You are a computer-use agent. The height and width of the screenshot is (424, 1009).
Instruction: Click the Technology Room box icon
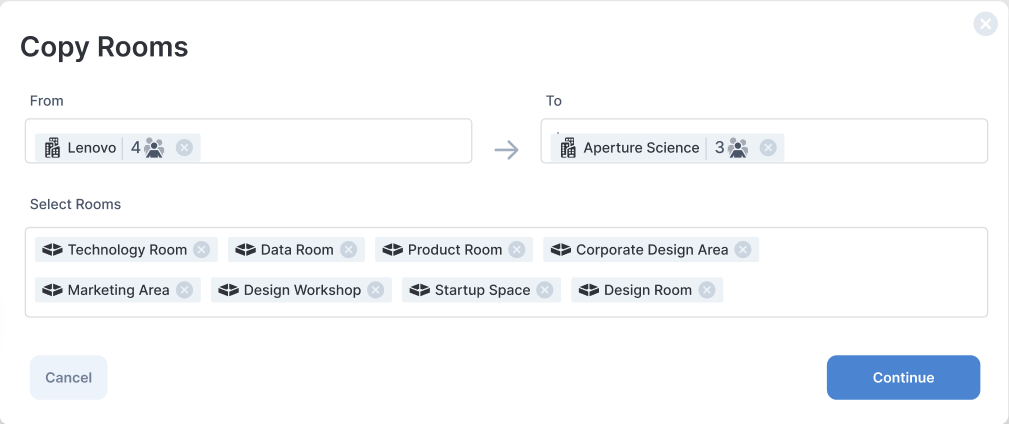[x=52, y=250]
